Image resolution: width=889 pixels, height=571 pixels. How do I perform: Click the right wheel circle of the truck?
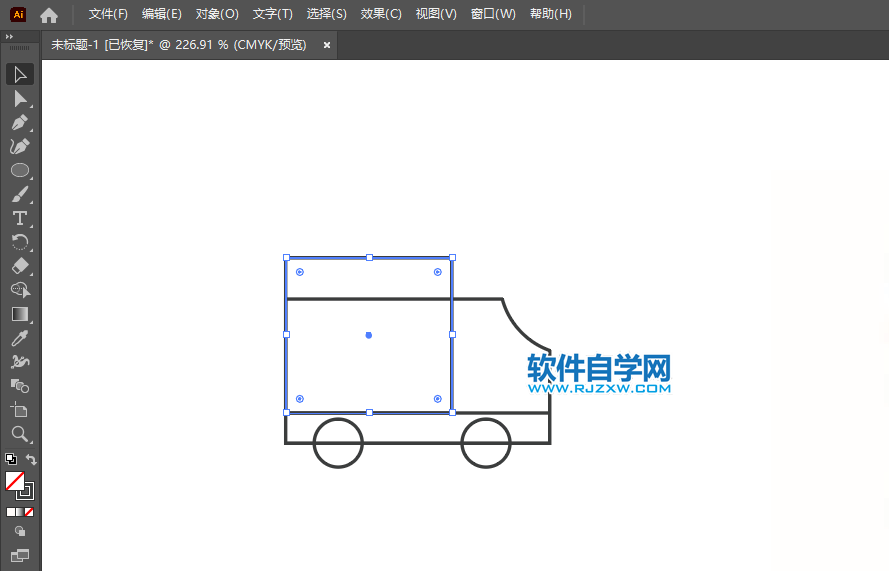tap(486, 443)
